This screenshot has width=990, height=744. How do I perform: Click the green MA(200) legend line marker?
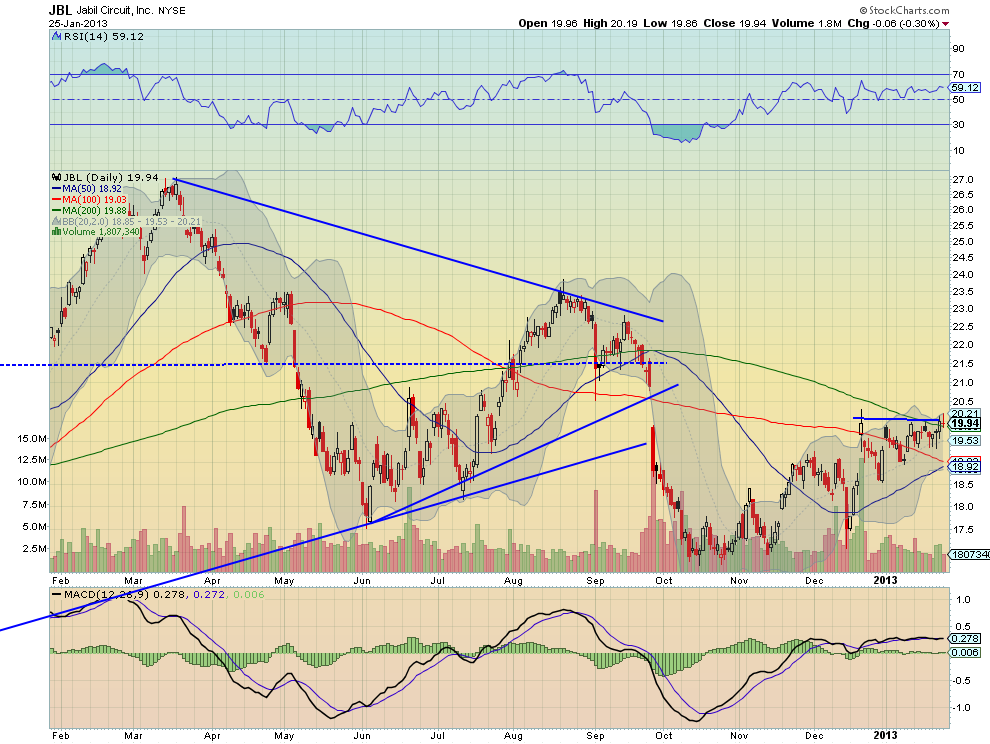57,209
